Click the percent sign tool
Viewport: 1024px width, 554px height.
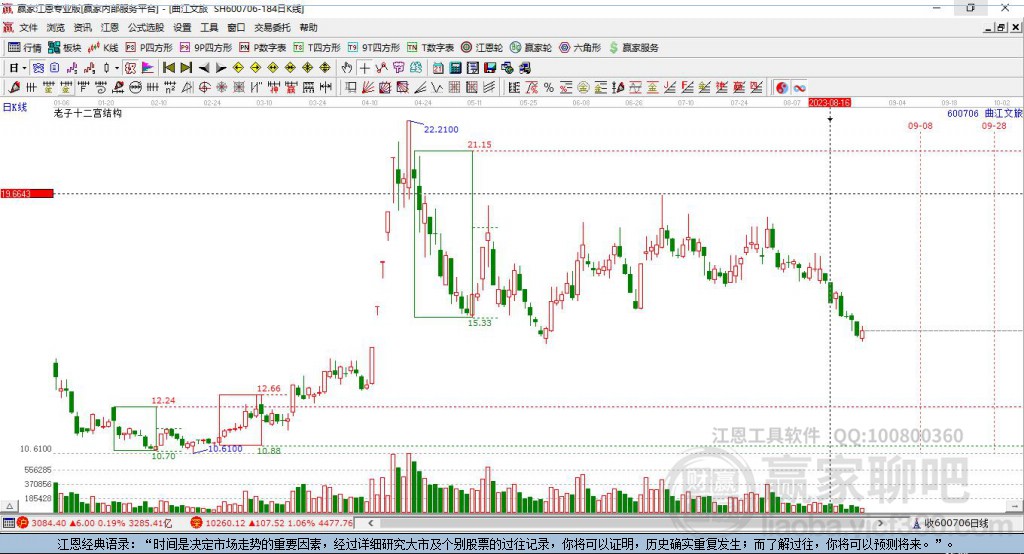pyautogui.click(x=549, y=88)
